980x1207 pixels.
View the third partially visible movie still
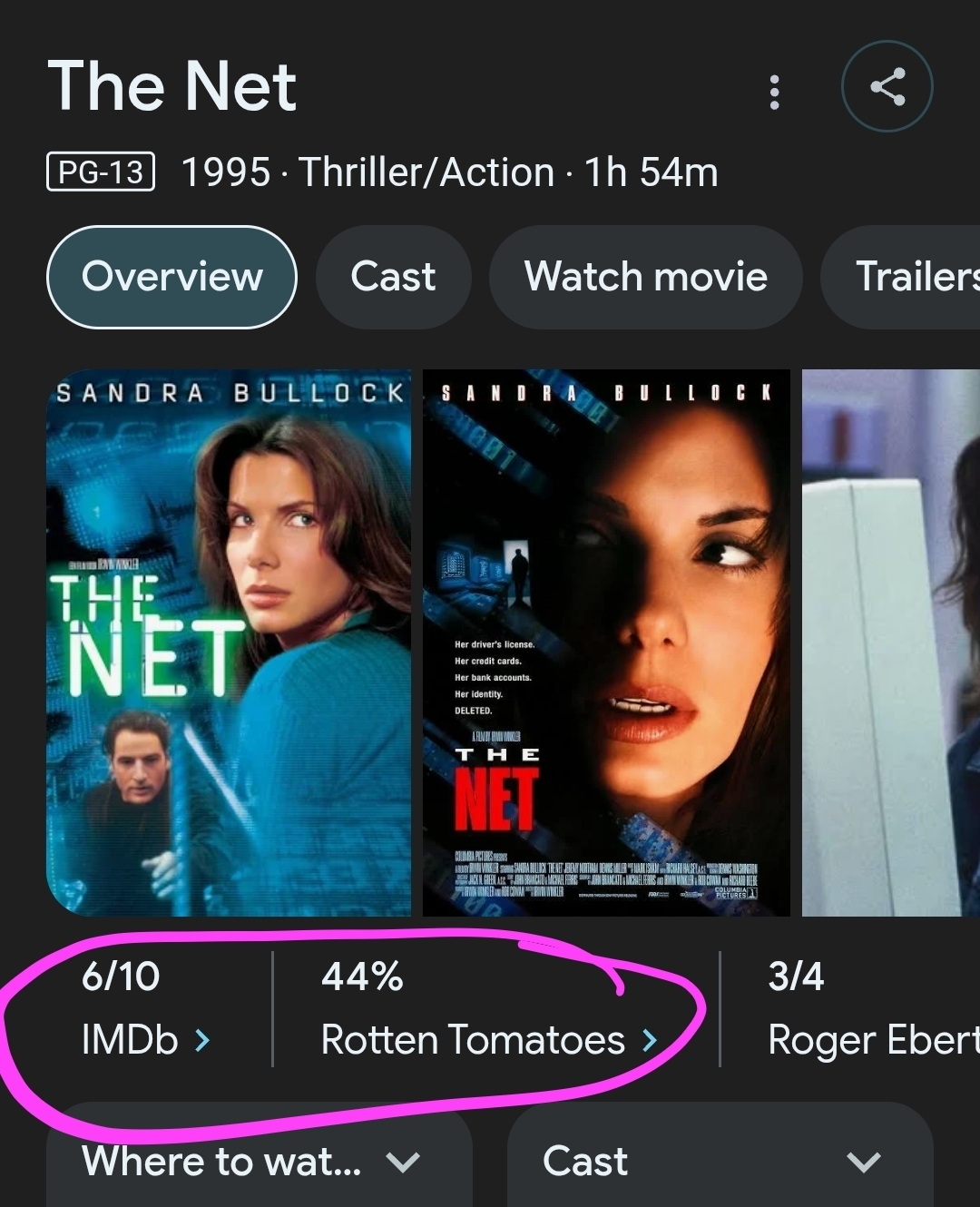click(x=891, y=643)
